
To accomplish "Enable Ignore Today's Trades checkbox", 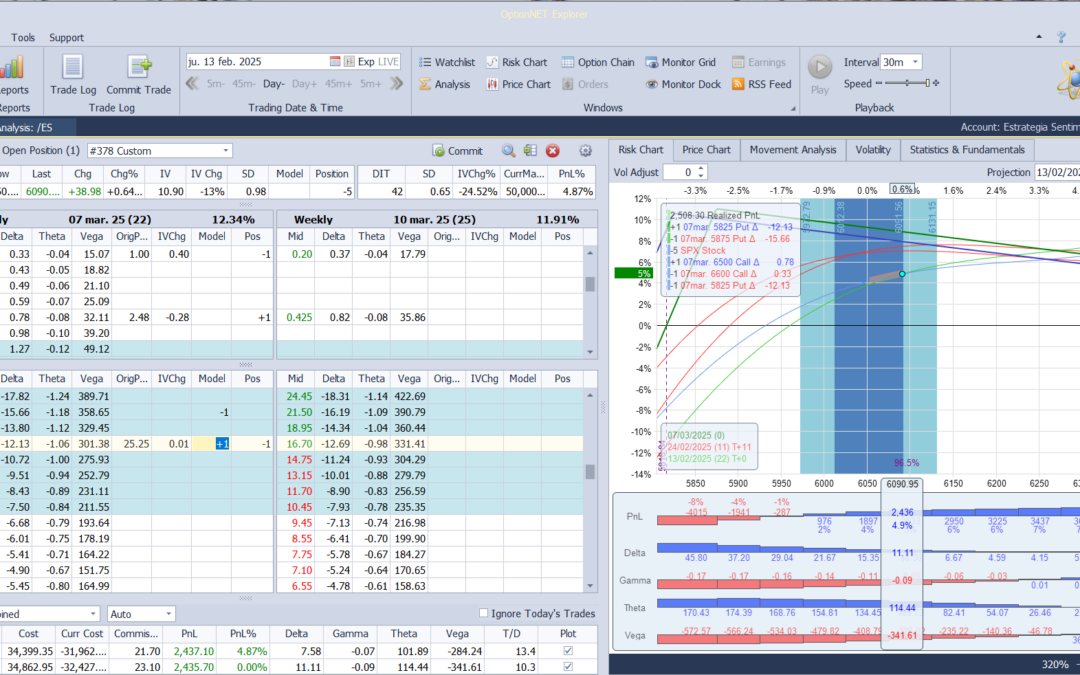I will [x=485, y=614].
